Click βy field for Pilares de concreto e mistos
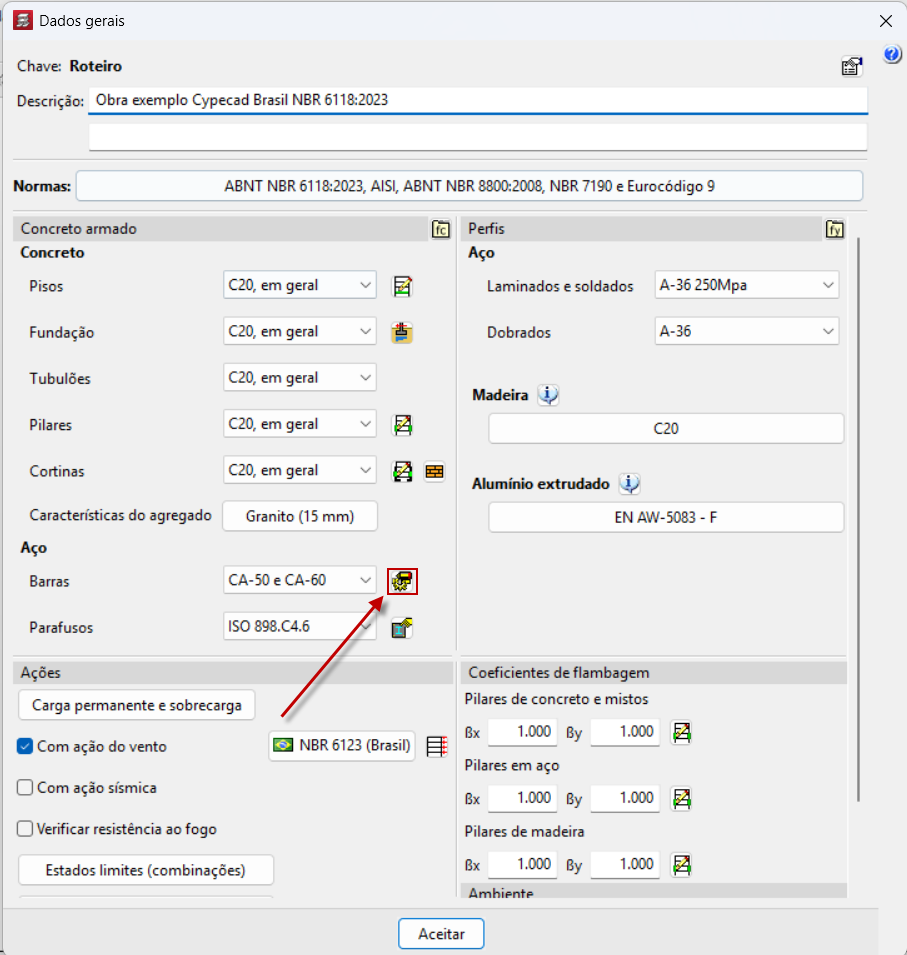 pyautogui.click(x=625, y=731)
